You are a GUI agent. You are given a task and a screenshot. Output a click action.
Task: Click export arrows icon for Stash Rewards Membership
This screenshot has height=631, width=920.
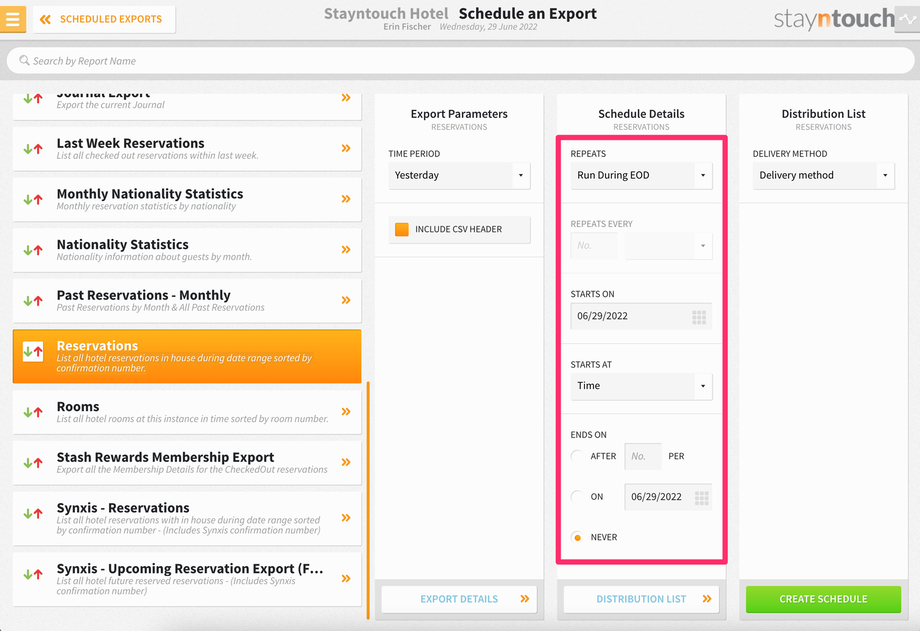pyautogui.click(x=33, y=463)
